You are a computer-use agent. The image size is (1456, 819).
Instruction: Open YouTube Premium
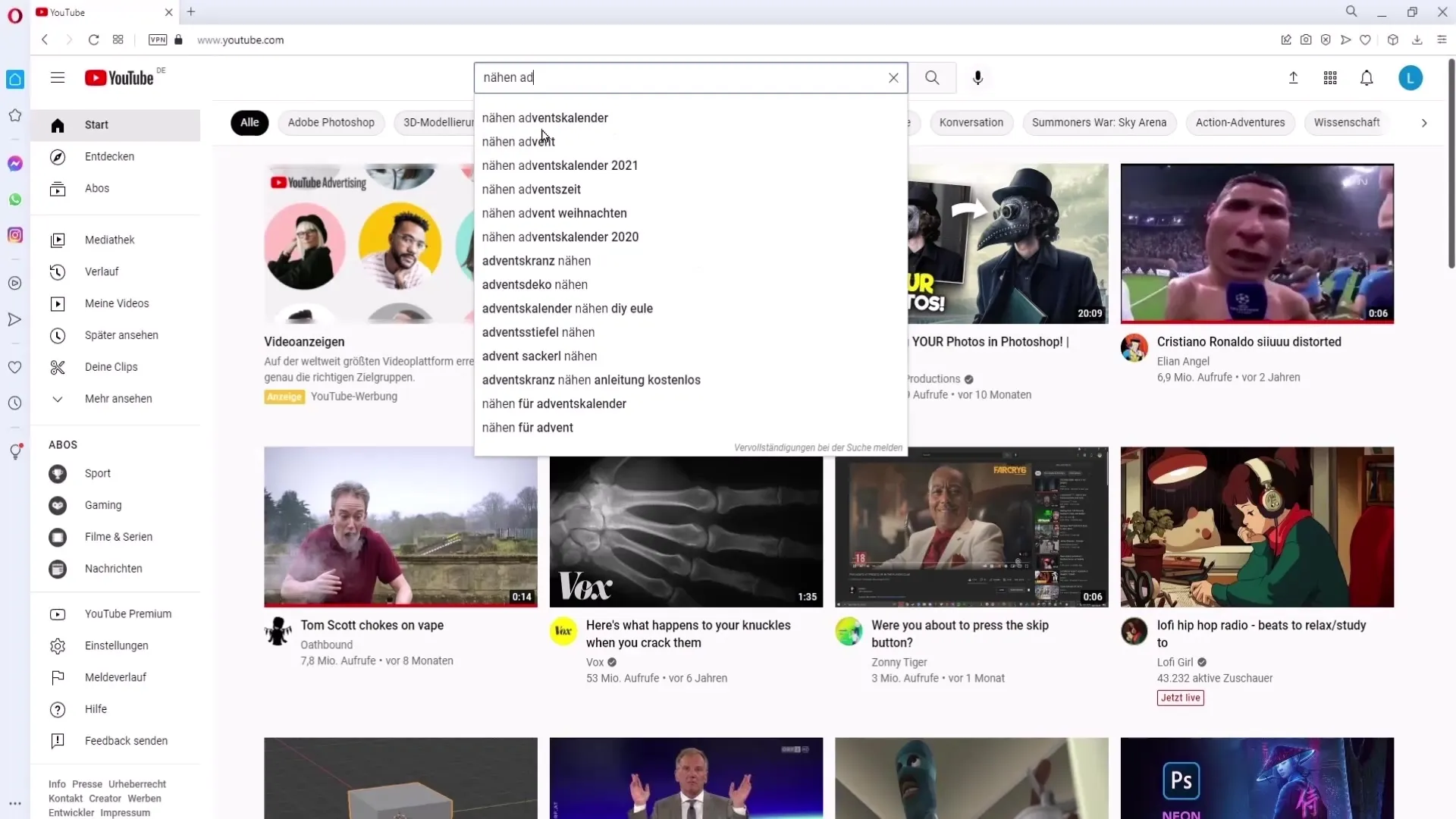coord(115,615)
